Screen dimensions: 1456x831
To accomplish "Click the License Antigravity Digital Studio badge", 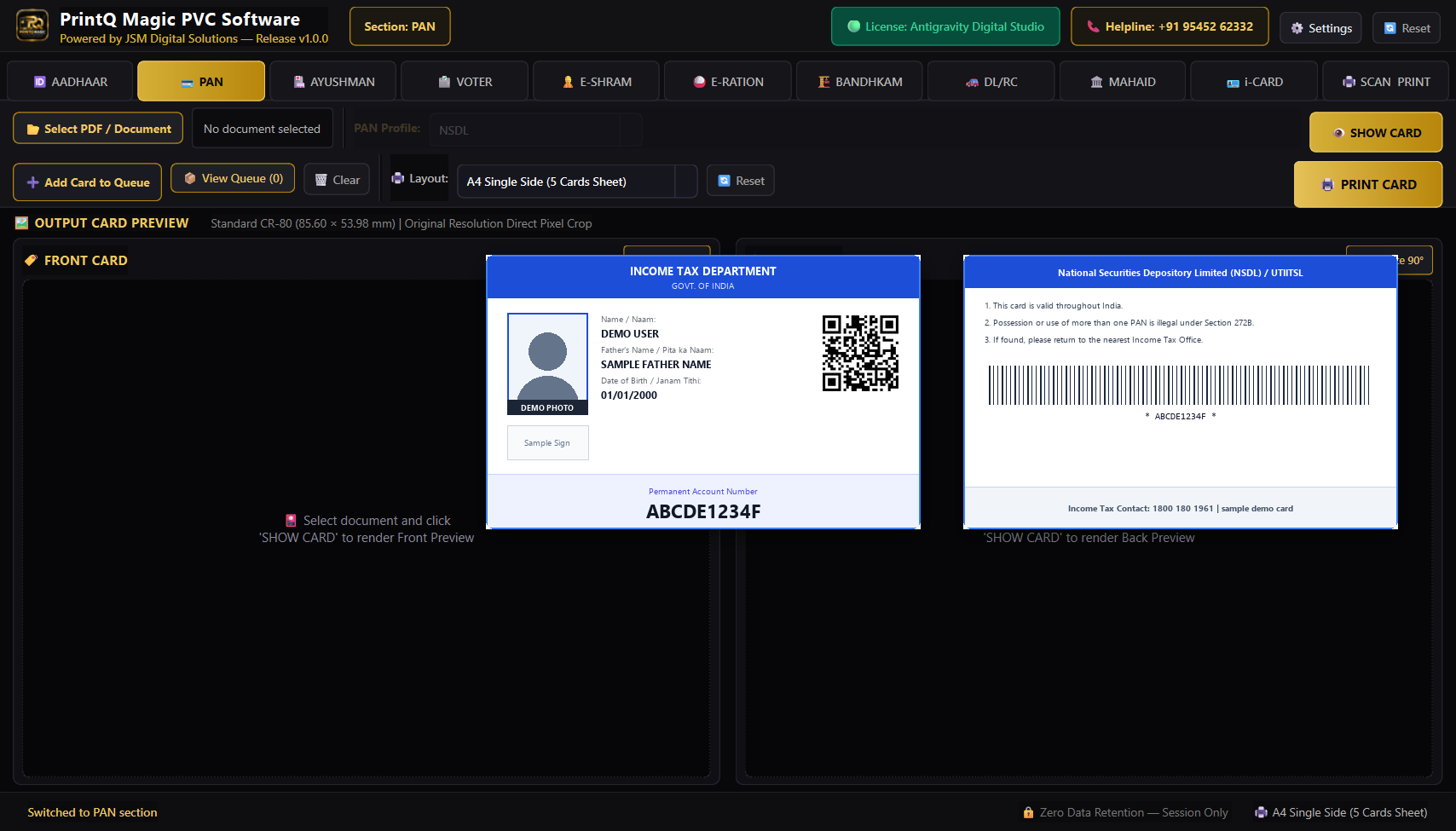I will pyautogui.click(x=945, y=26).
